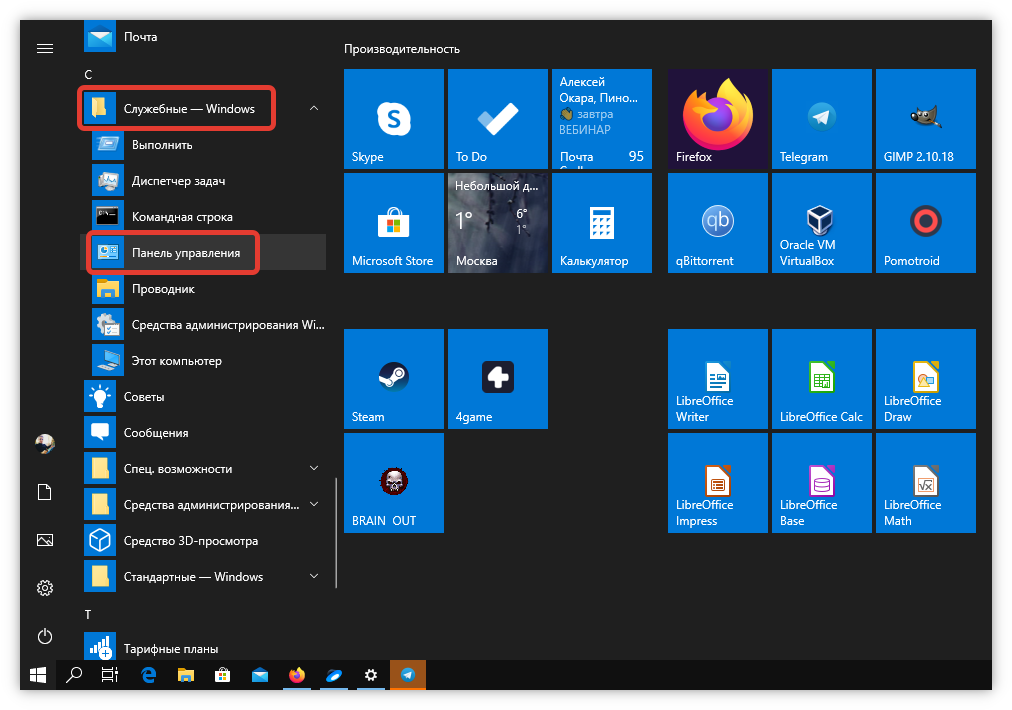
Task: Open the Oracle VM VirtualBox tile
Action: click(x=822, y=223)
